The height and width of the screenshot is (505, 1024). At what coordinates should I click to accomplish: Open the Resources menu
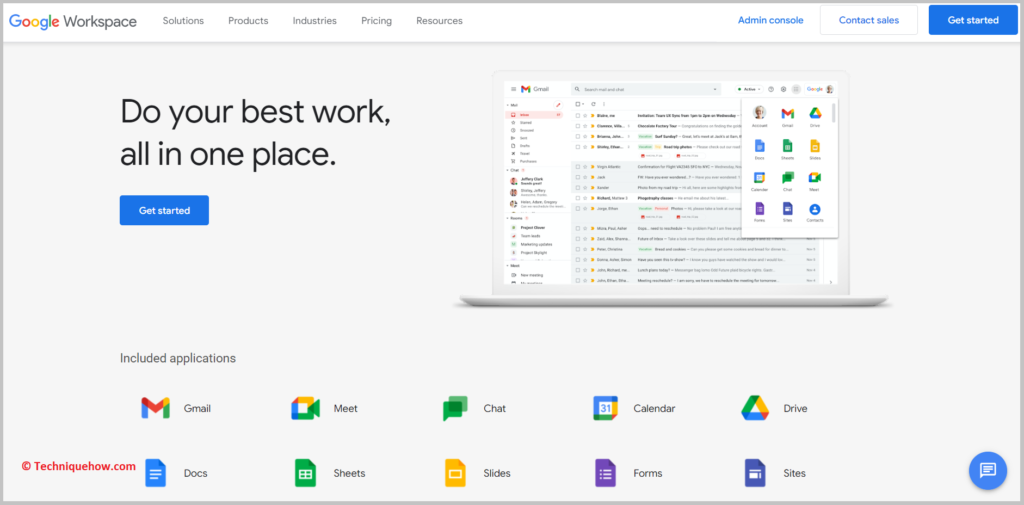440,20
